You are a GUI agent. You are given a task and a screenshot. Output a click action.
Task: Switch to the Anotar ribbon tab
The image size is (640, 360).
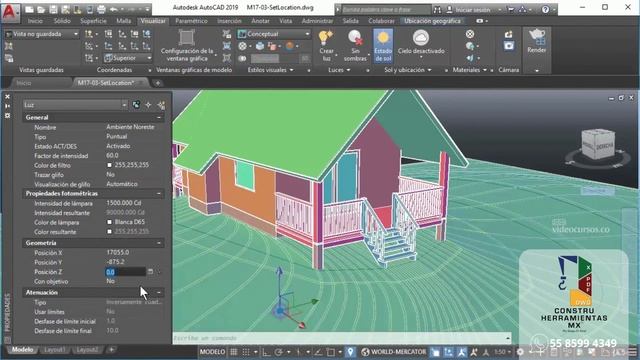(x=260, y=21)
